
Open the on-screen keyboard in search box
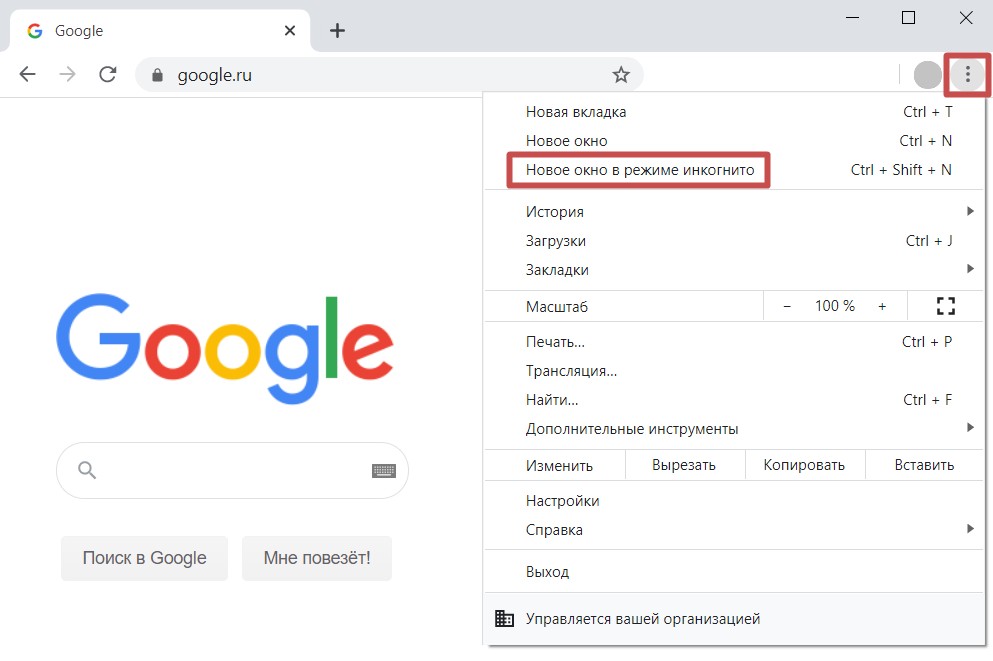point(384,471)
